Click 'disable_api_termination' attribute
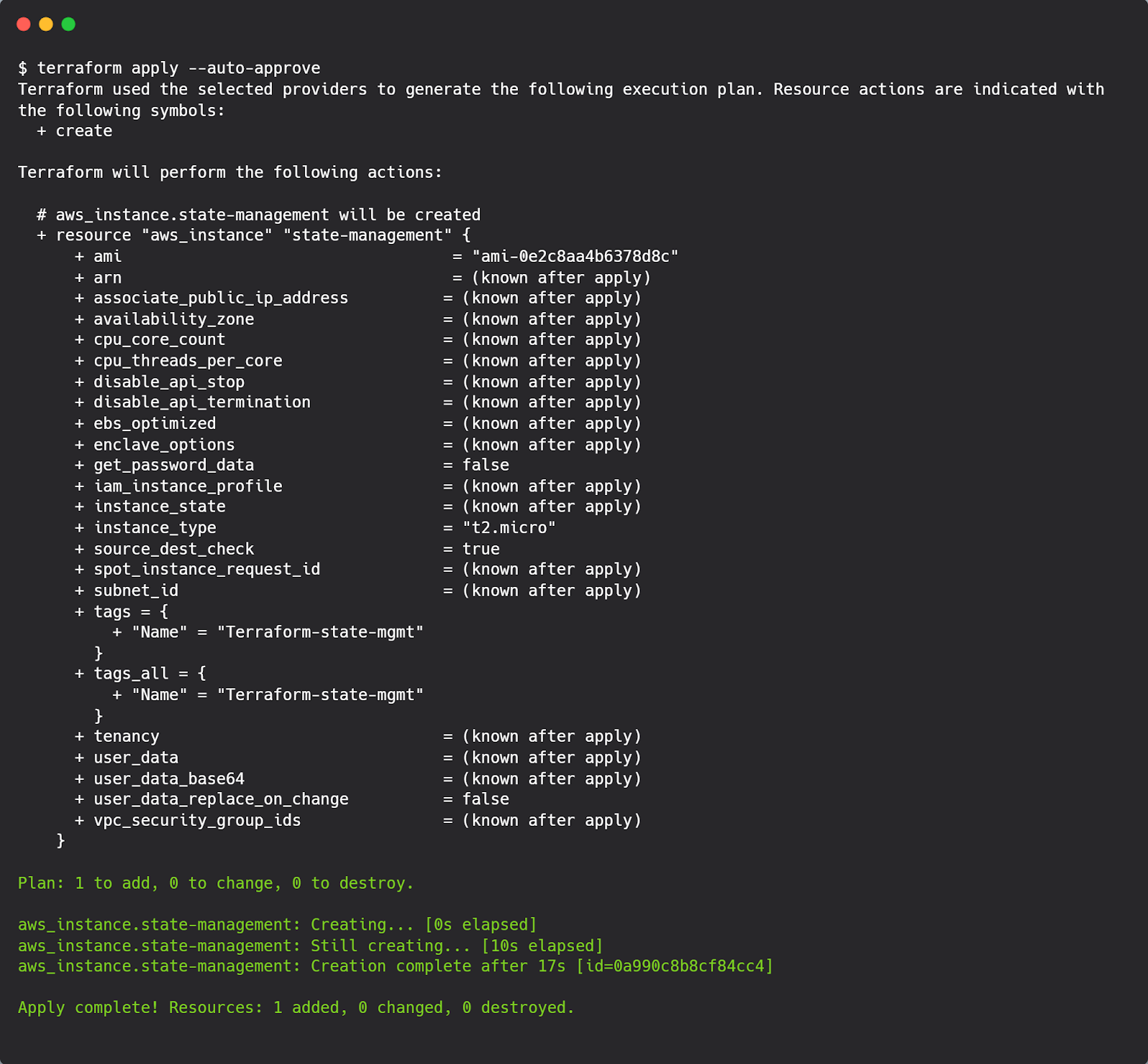Image resolution: width=1148 pixels, height=1064 pixels. click(202, 402)
